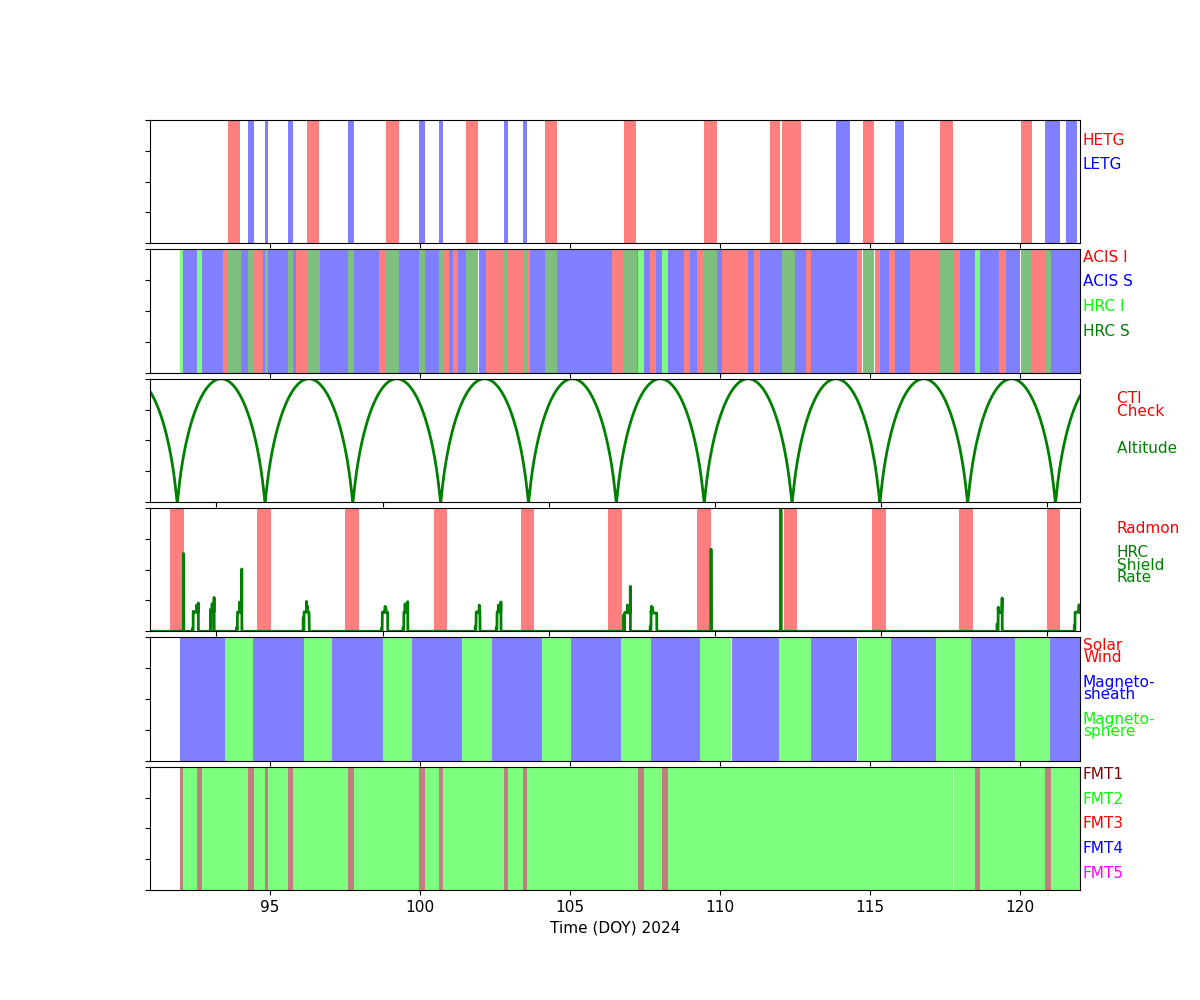This screenshot has width=1200, height=1000.
Task: Click the green Magnetosphere legend label
Action: pyautogui.click(x=1118, y=725)
